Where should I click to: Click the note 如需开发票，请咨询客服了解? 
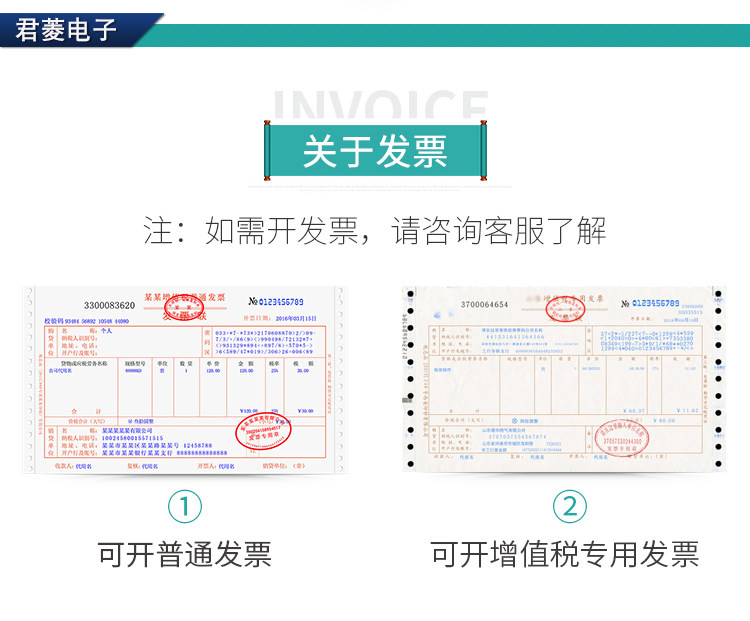coord(375,231)
